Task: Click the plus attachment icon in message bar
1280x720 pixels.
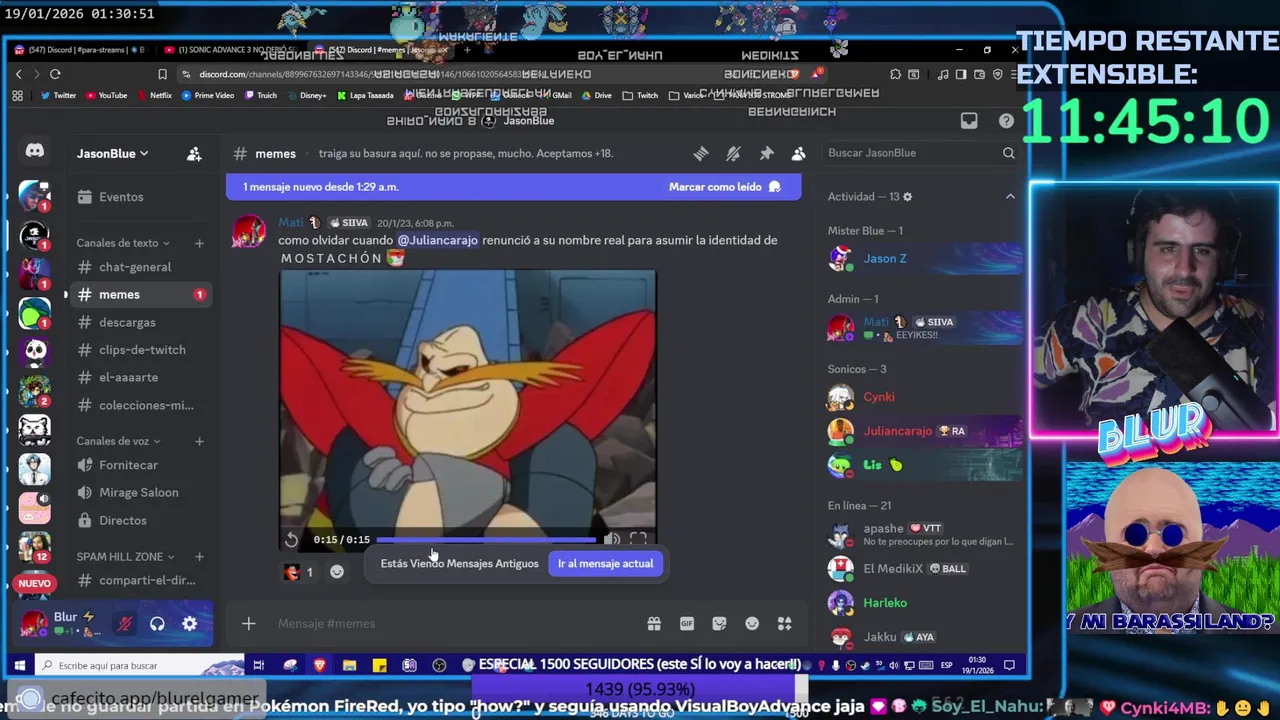Action: (x=249, y=624)
